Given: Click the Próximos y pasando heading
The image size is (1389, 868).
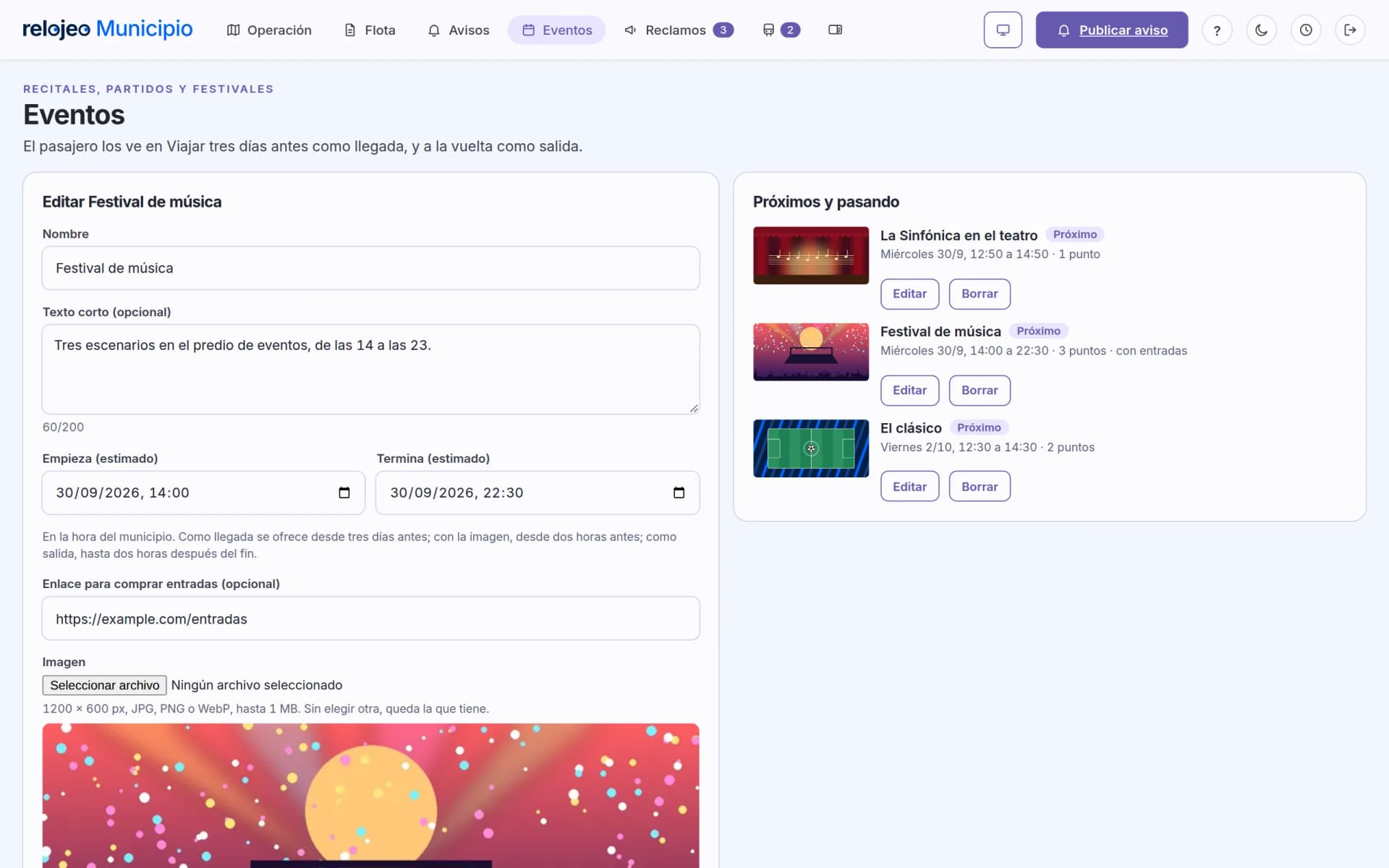Looking at the screenshot, I should [826, 202].
